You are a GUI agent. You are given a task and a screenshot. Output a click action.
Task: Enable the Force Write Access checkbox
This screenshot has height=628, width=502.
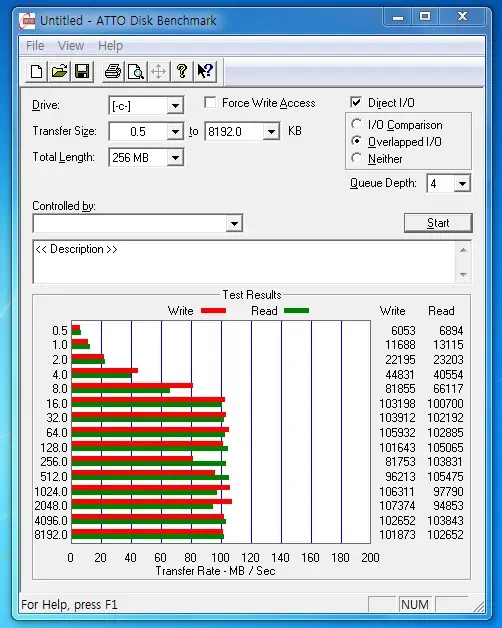click(x=210, y=103)
